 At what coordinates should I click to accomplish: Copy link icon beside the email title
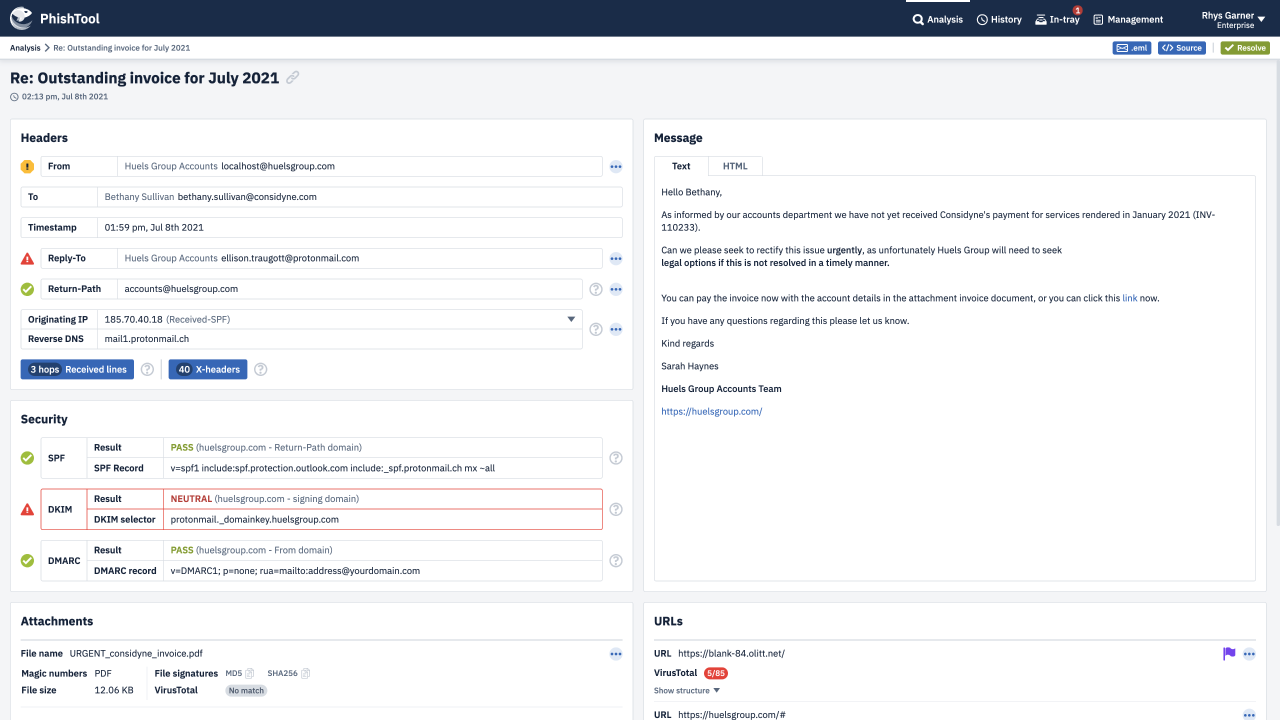pos(293,78)
